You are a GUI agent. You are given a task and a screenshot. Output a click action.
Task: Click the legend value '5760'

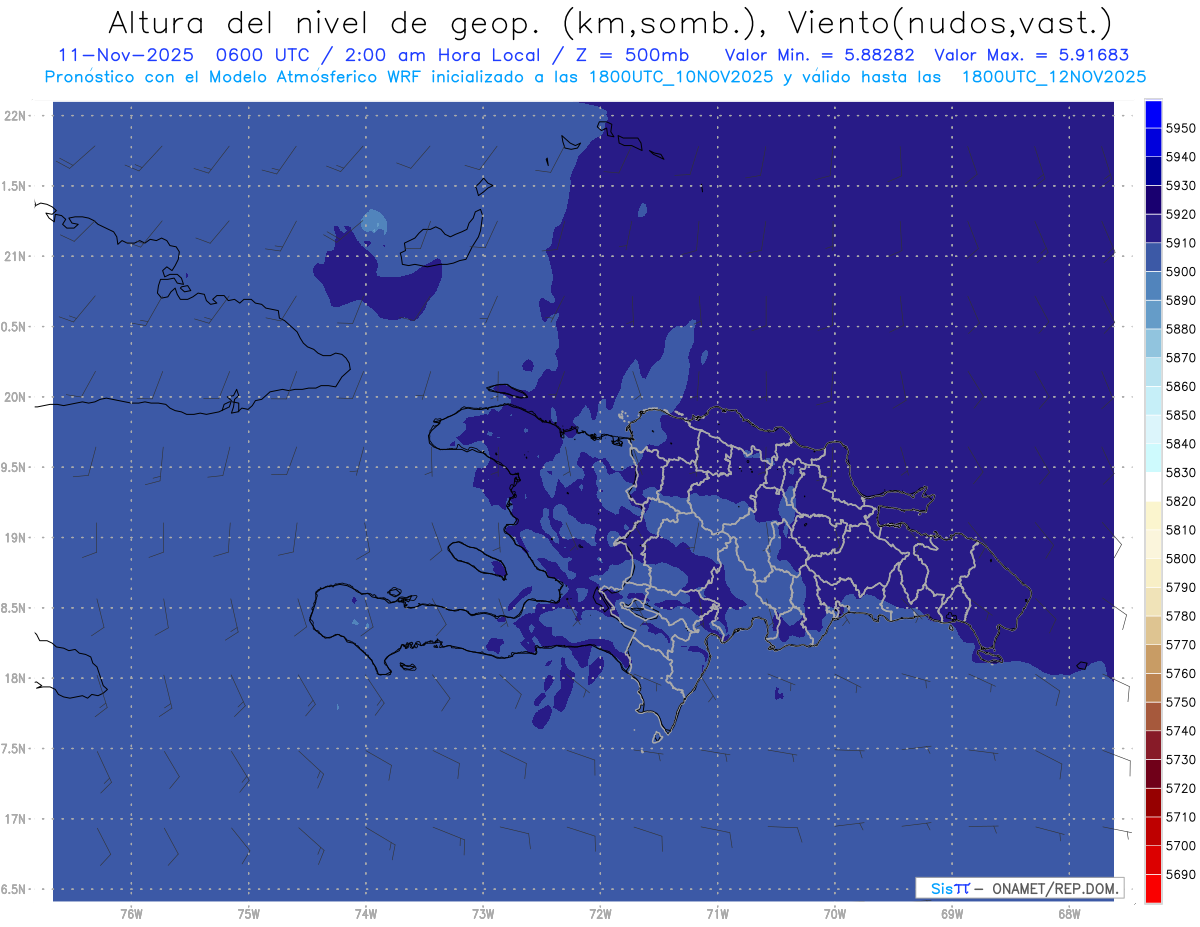tap(1180, 674)
